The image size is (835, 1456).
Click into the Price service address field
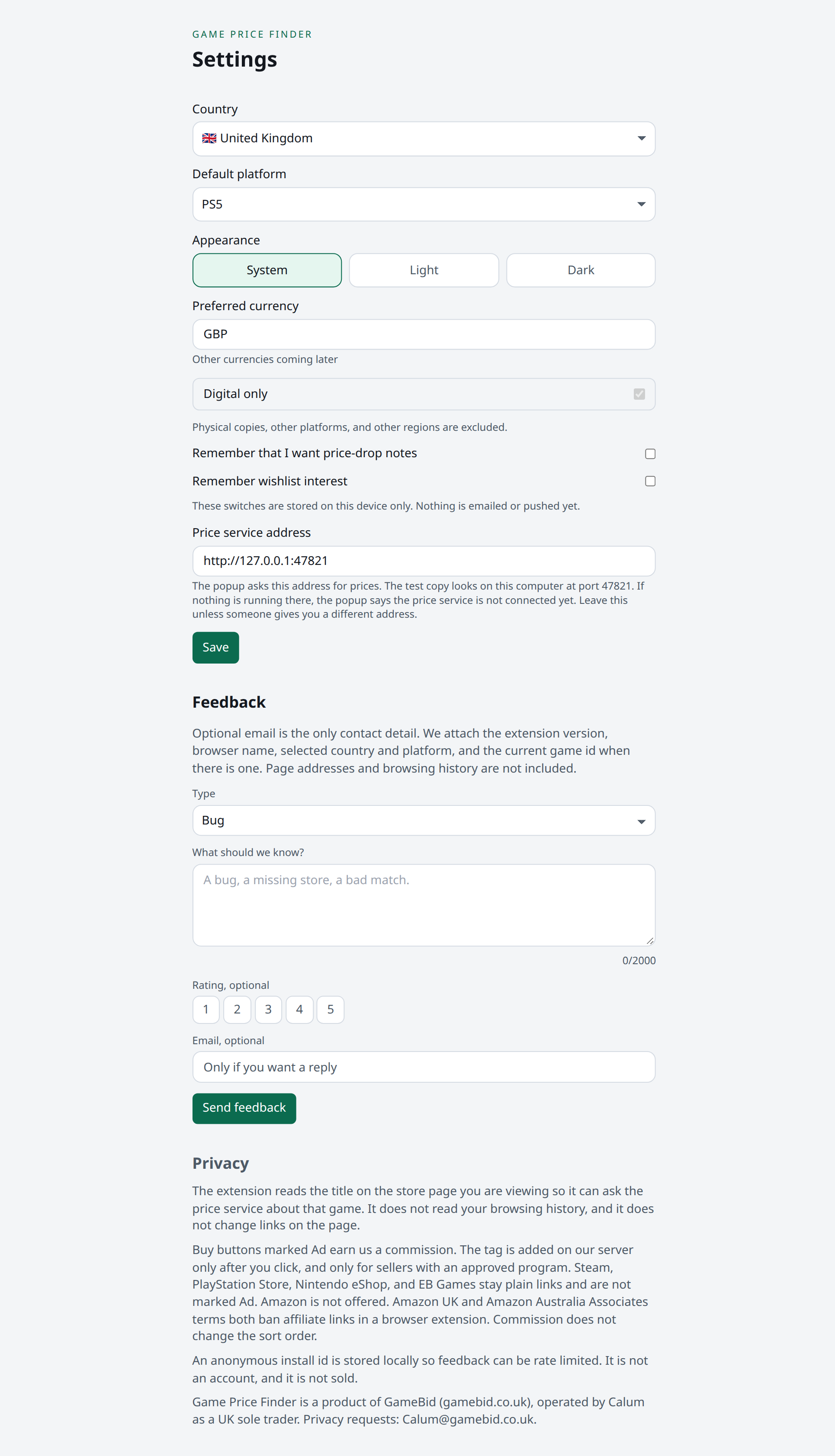424,561
